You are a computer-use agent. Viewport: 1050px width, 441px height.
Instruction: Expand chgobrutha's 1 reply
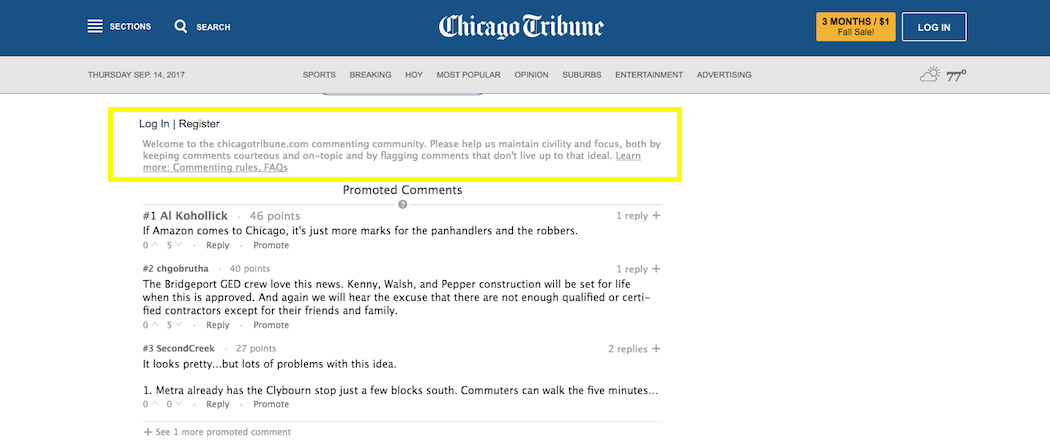[638, 269]
